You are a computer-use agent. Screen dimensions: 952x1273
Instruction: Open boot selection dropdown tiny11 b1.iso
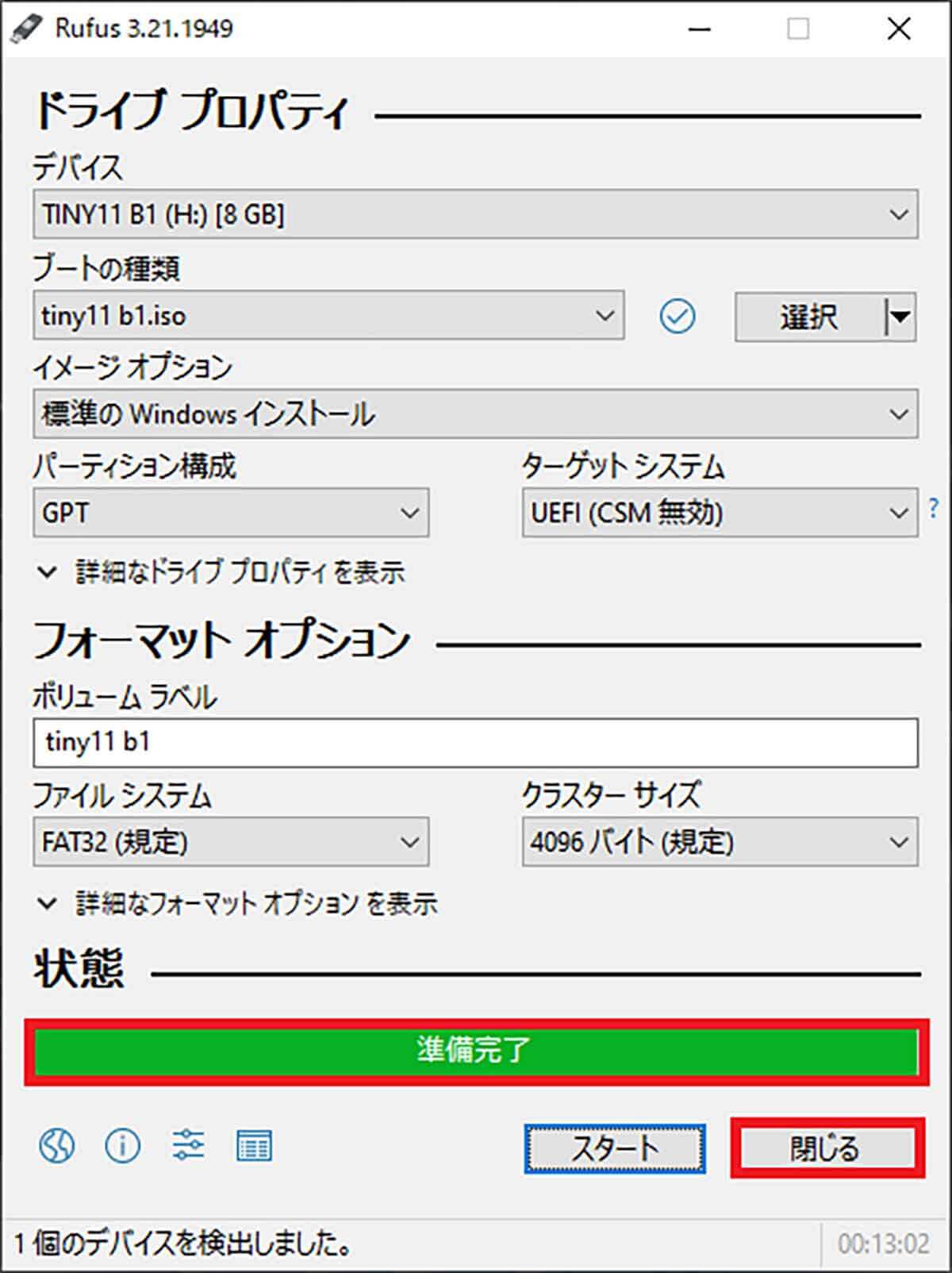[328, 316]
